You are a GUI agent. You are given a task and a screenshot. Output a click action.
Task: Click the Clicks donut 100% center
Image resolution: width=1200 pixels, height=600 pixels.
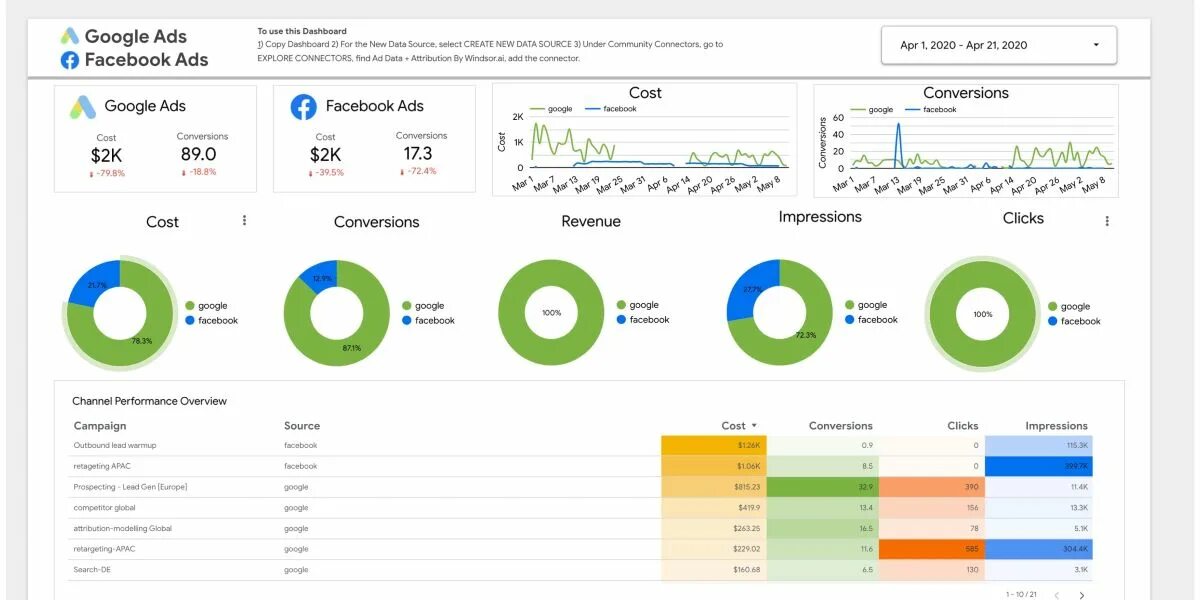983,314
